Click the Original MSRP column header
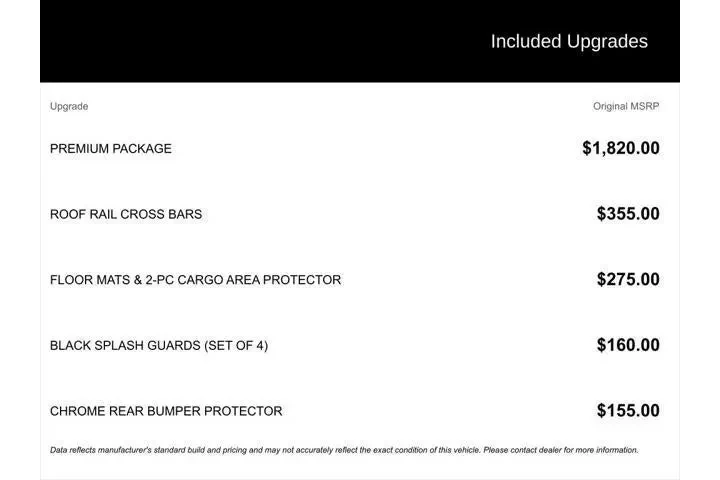The width and height of the screenshot is (720, 480). click(x=626, y=106)
